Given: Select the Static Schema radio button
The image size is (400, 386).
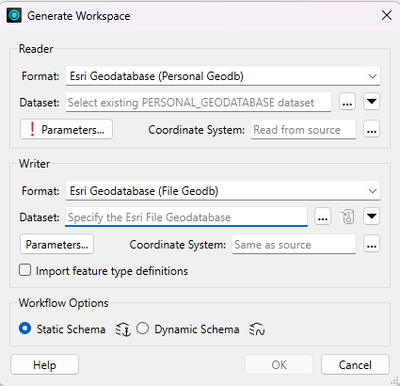Looking at the screenshot, I should coord(25,329).
